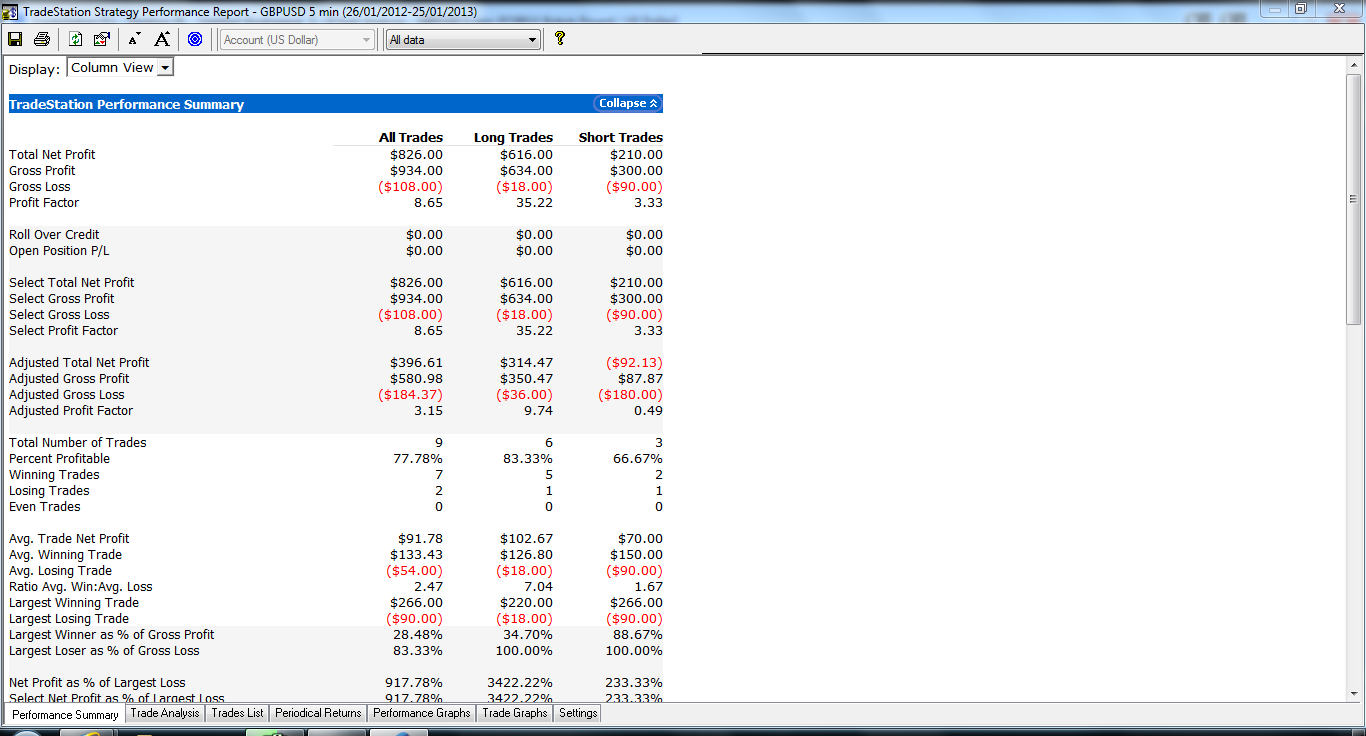Click the Adjusted Gross Loss label
1366x736 pixels.
pos(67,395)
